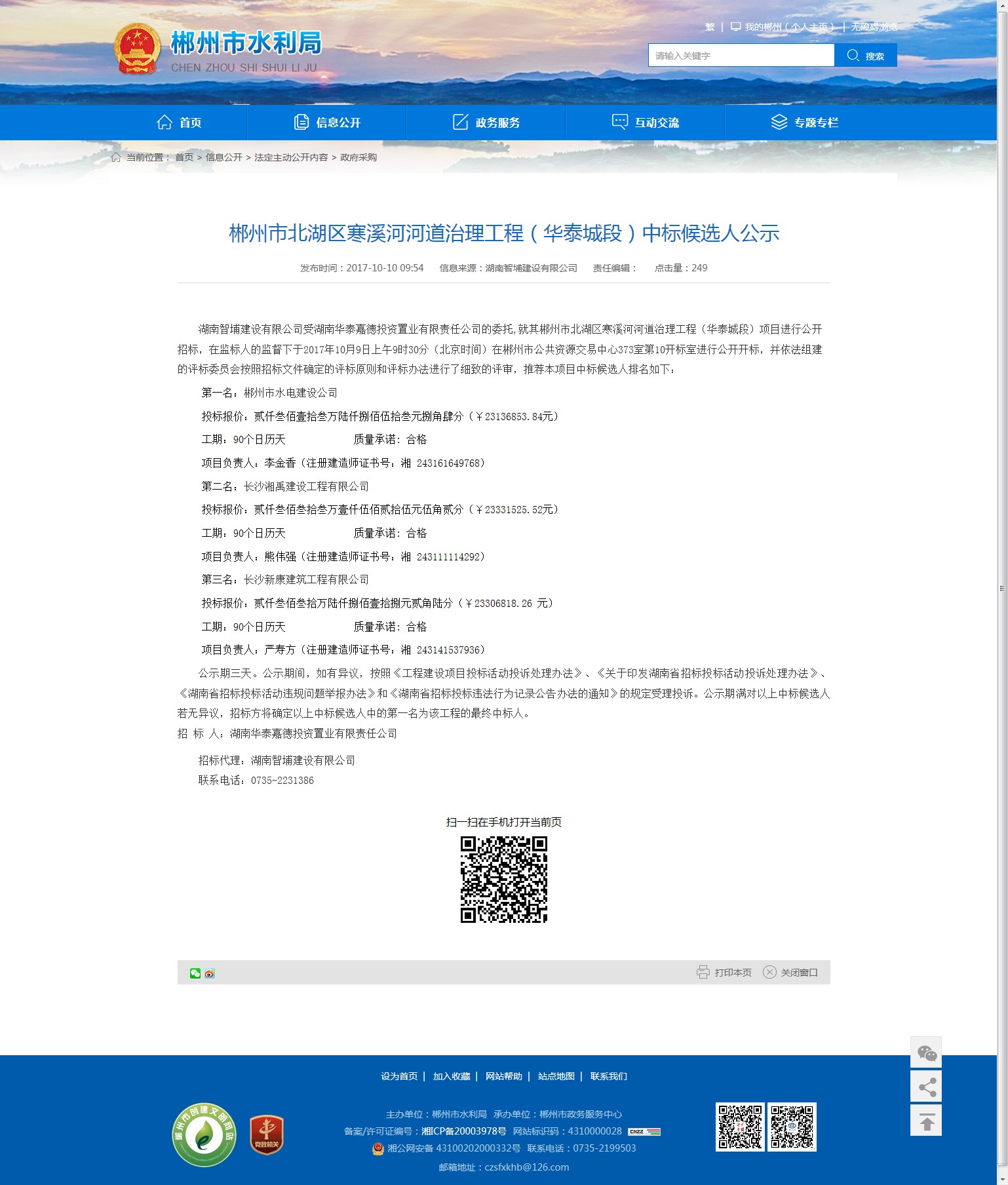Click the floating share icon on right sidebar
The width and height of the screenshot is (1008, 1185).
[926, 1087]
